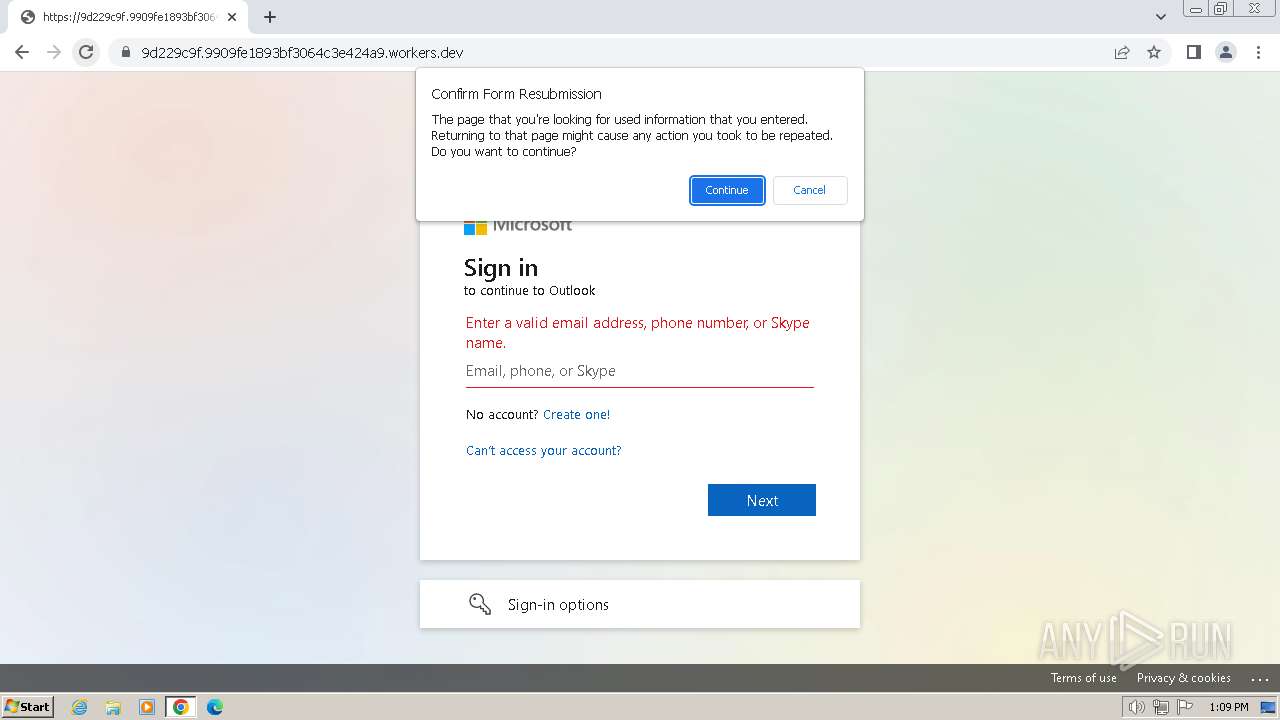Click Cancel in the resubmission dialog

(810, 190)
